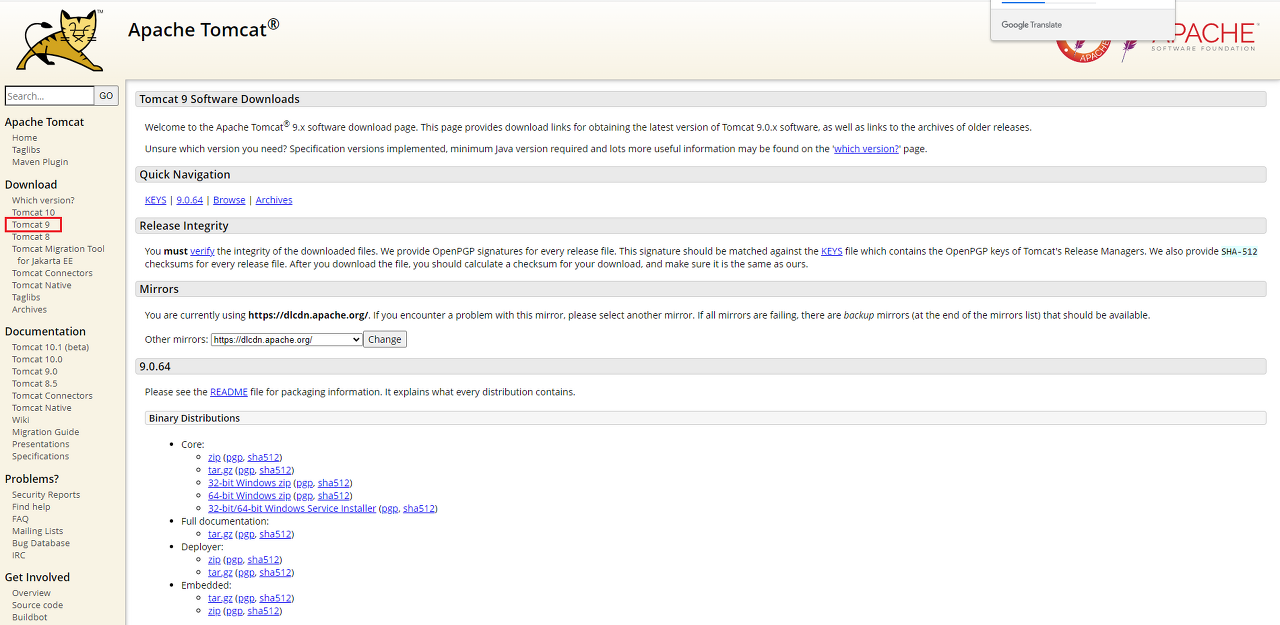Image resolution: width=1280 pixels, height=625 pixels.
Task: Open the mirrors selection dropdown
Action: click(x=286, y=340)
